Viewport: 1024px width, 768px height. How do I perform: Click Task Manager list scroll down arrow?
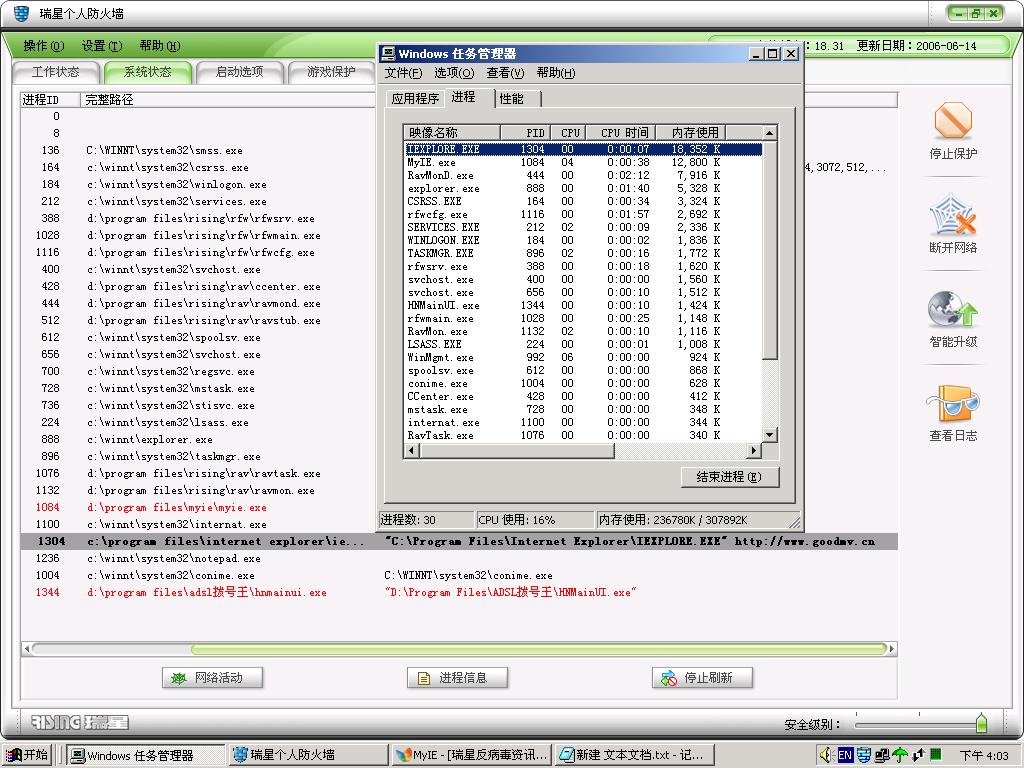click(x=770, y=435)
